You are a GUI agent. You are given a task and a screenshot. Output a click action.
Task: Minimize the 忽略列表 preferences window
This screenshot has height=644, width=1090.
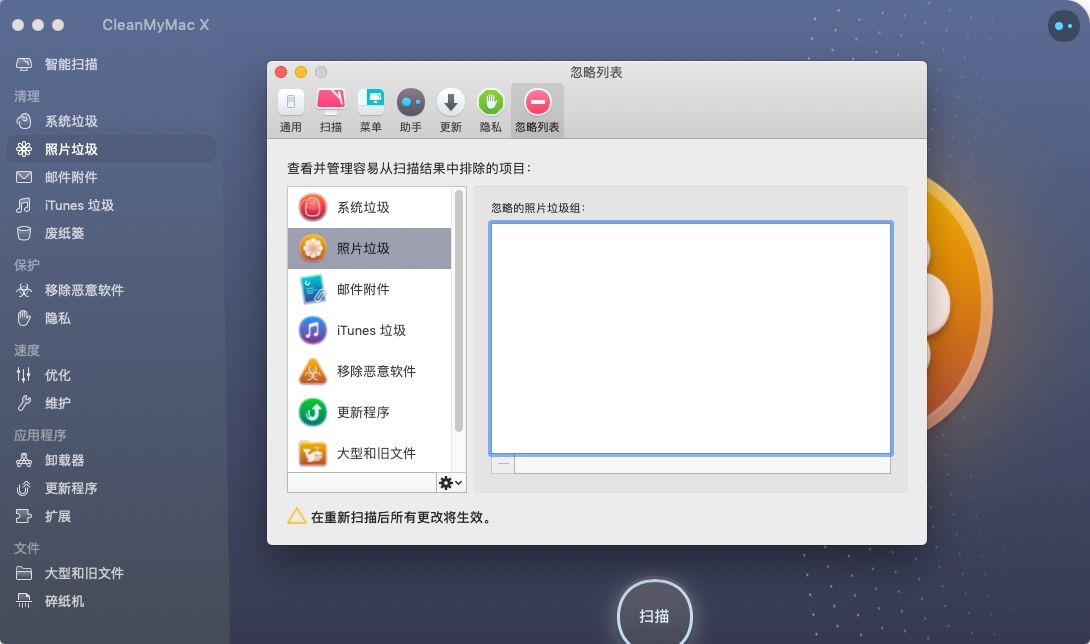point(301,72)
